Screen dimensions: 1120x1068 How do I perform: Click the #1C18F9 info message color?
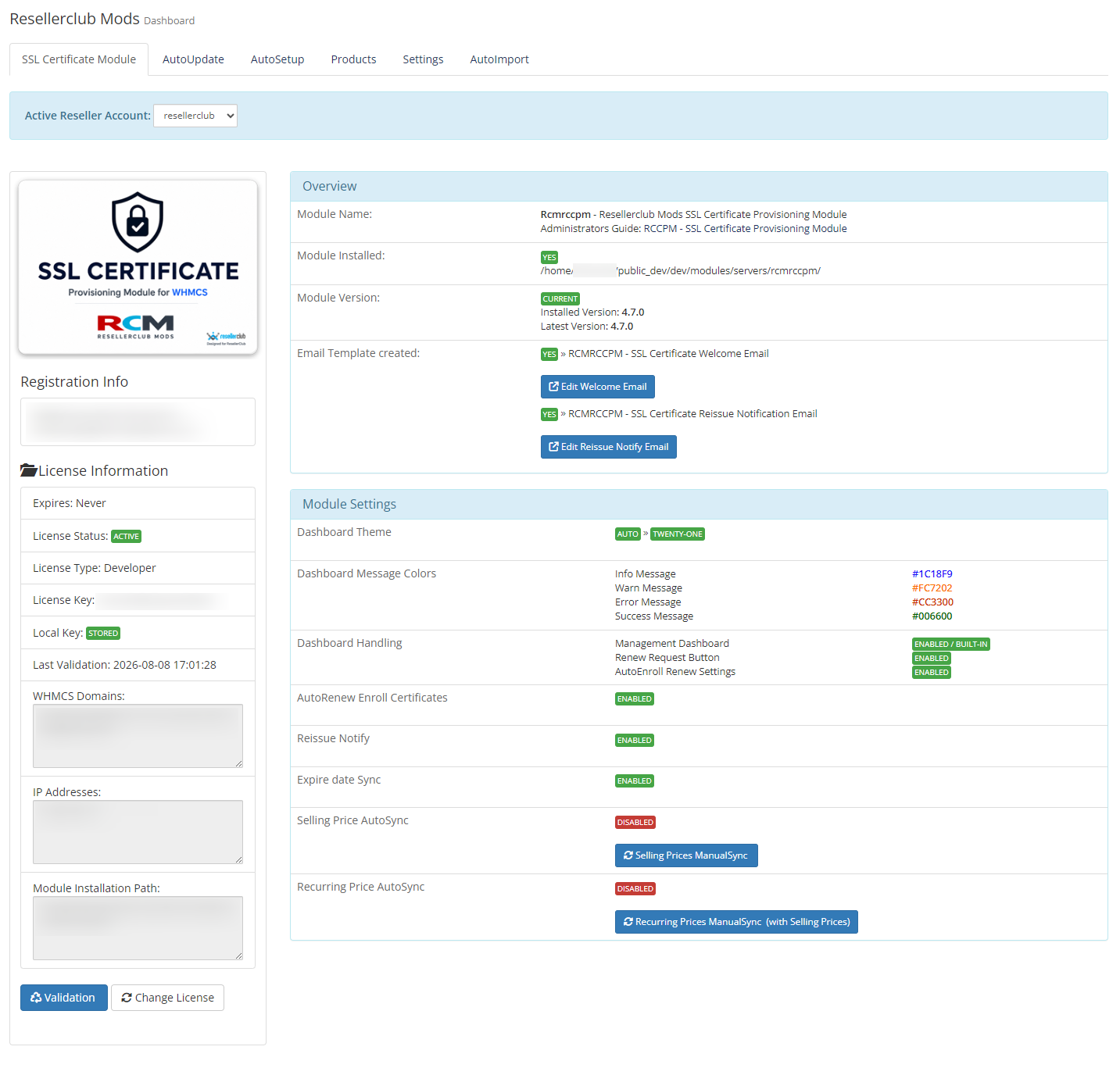pyautogui.click(x=932, y=574)
